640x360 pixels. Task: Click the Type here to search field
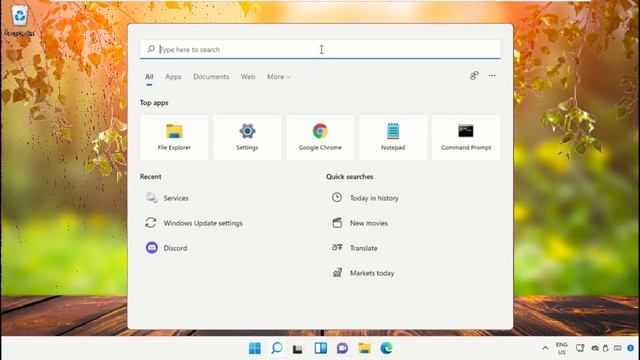point(320,49)
